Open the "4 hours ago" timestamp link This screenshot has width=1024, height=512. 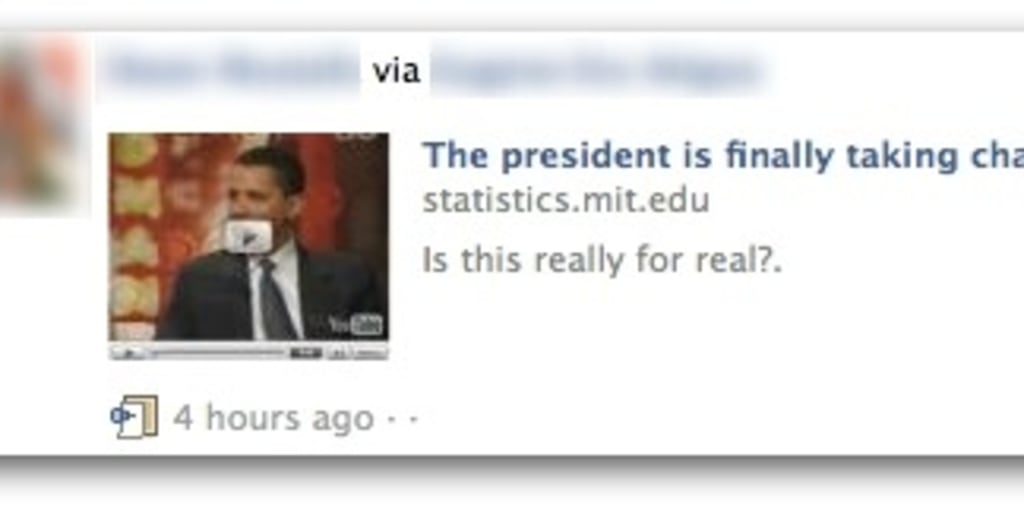273,418
